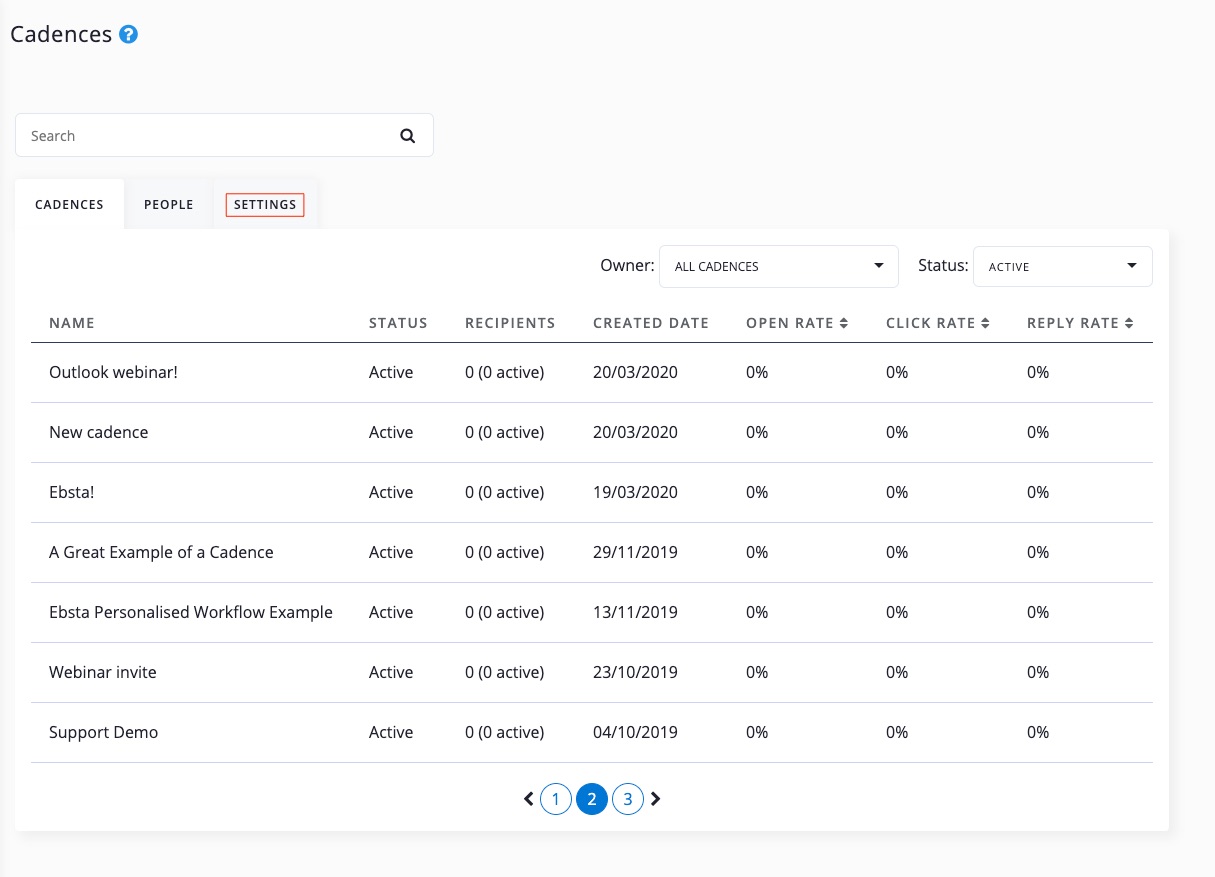Viewport: 1215px width, 877px height.
Task: Open the Support Demo cadence
Action: 103,732
